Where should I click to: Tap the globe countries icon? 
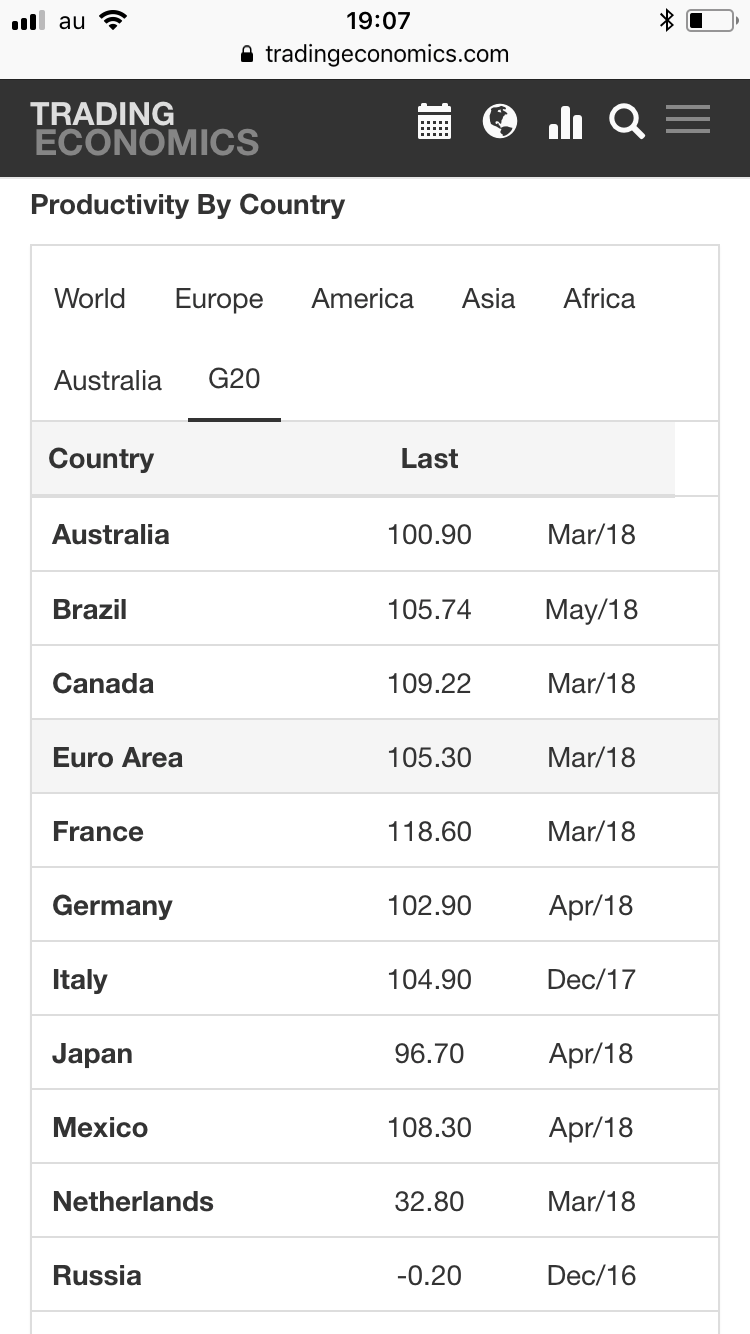tap(499, 122)
